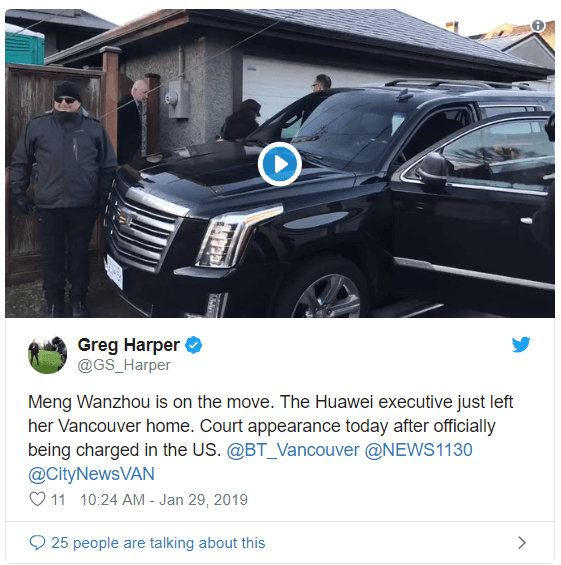Click the like count number 11
The height and width of the screenshot is (565, 561).
pos(58,500)
